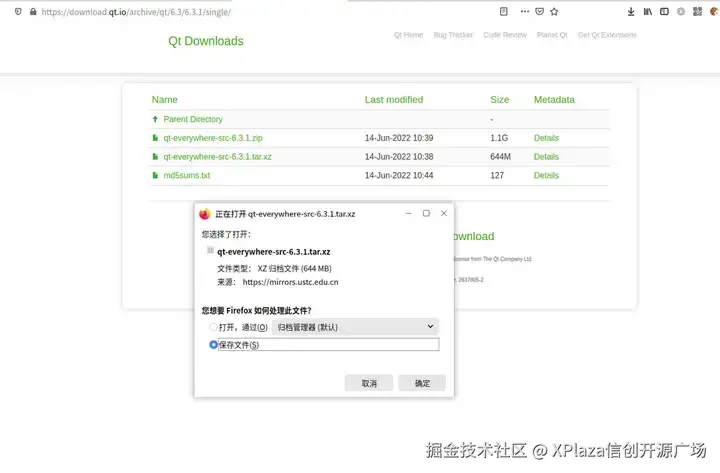Open Get Qt Extensions navigation link
The image size is (720, 473).
(x=607, y=35)
